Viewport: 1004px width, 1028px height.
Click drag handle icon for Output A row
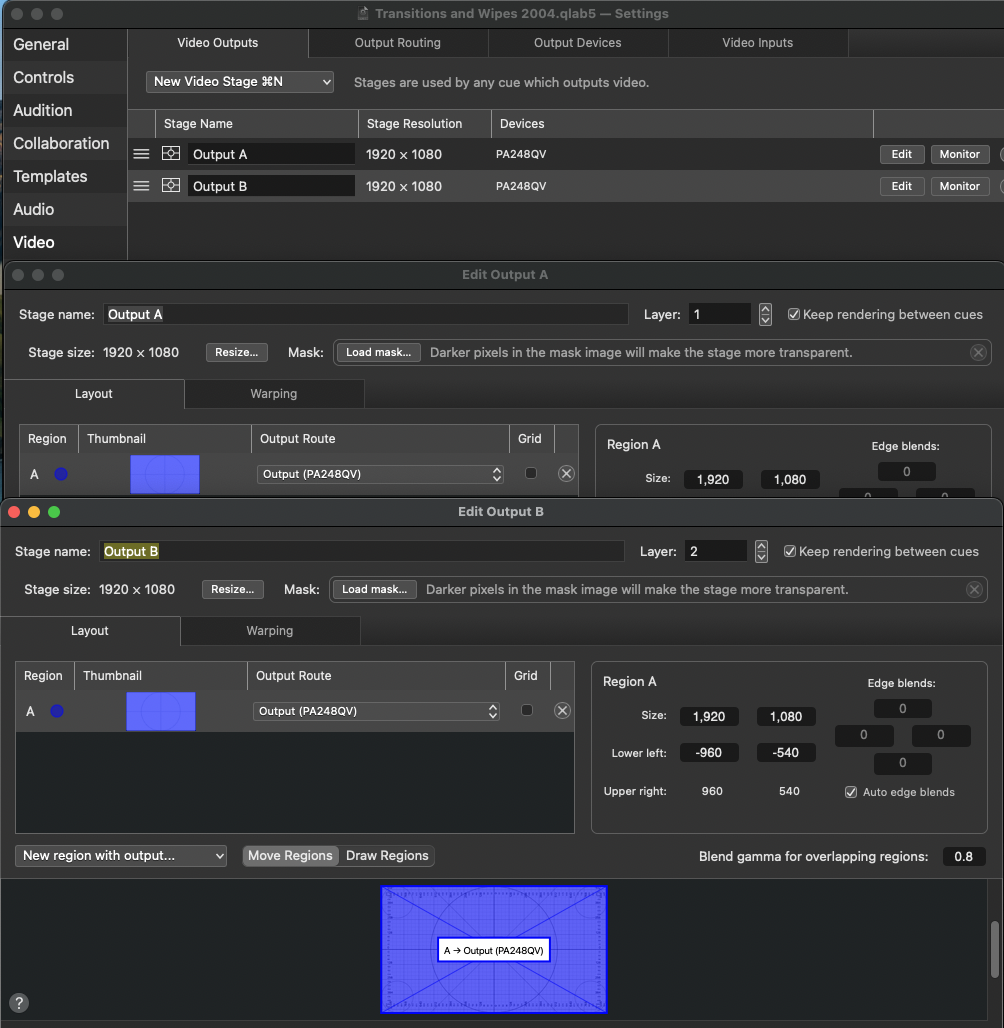point(141,154)
